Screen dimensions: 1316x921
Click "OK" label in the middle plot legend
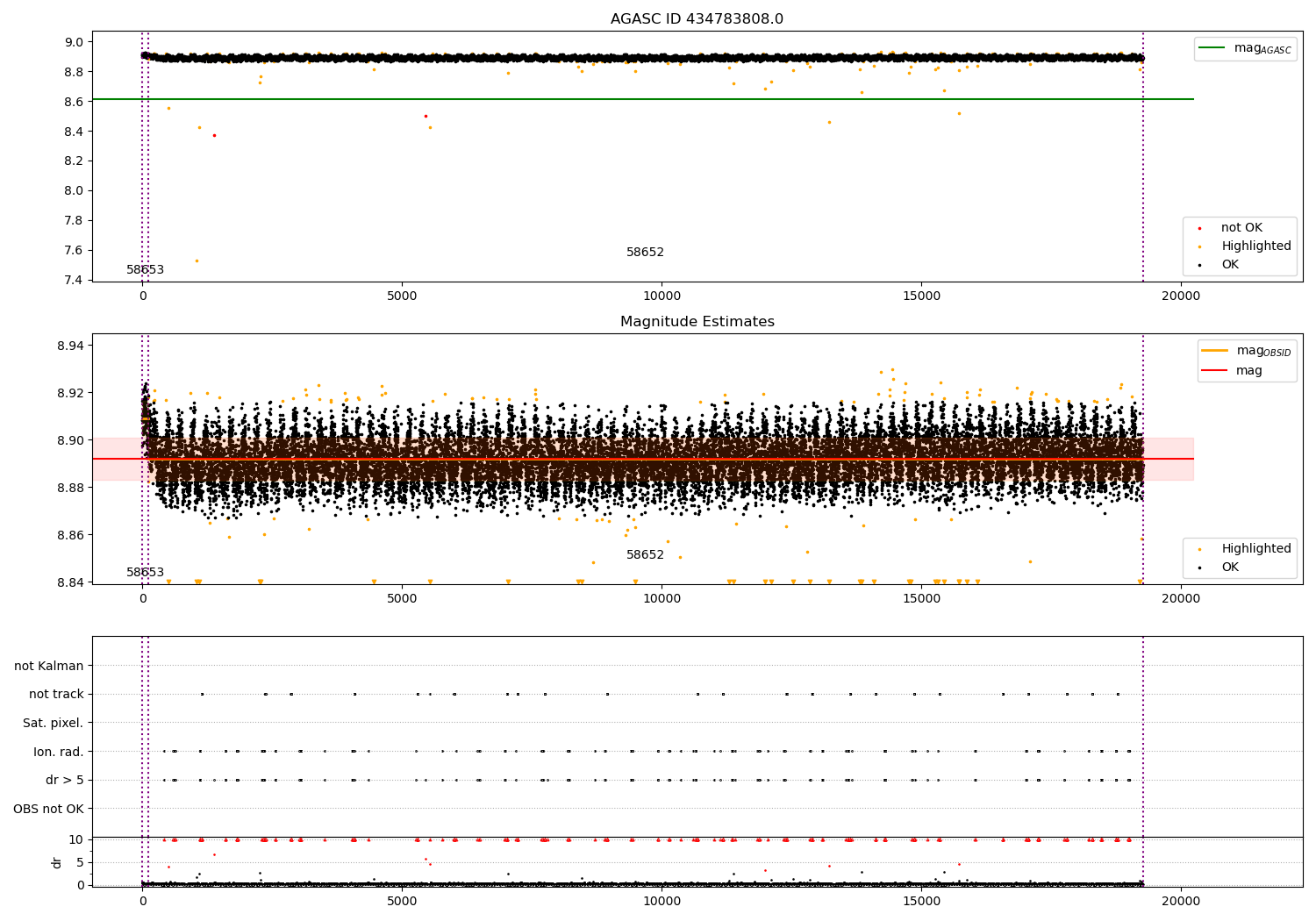[x=1230, y=568]
